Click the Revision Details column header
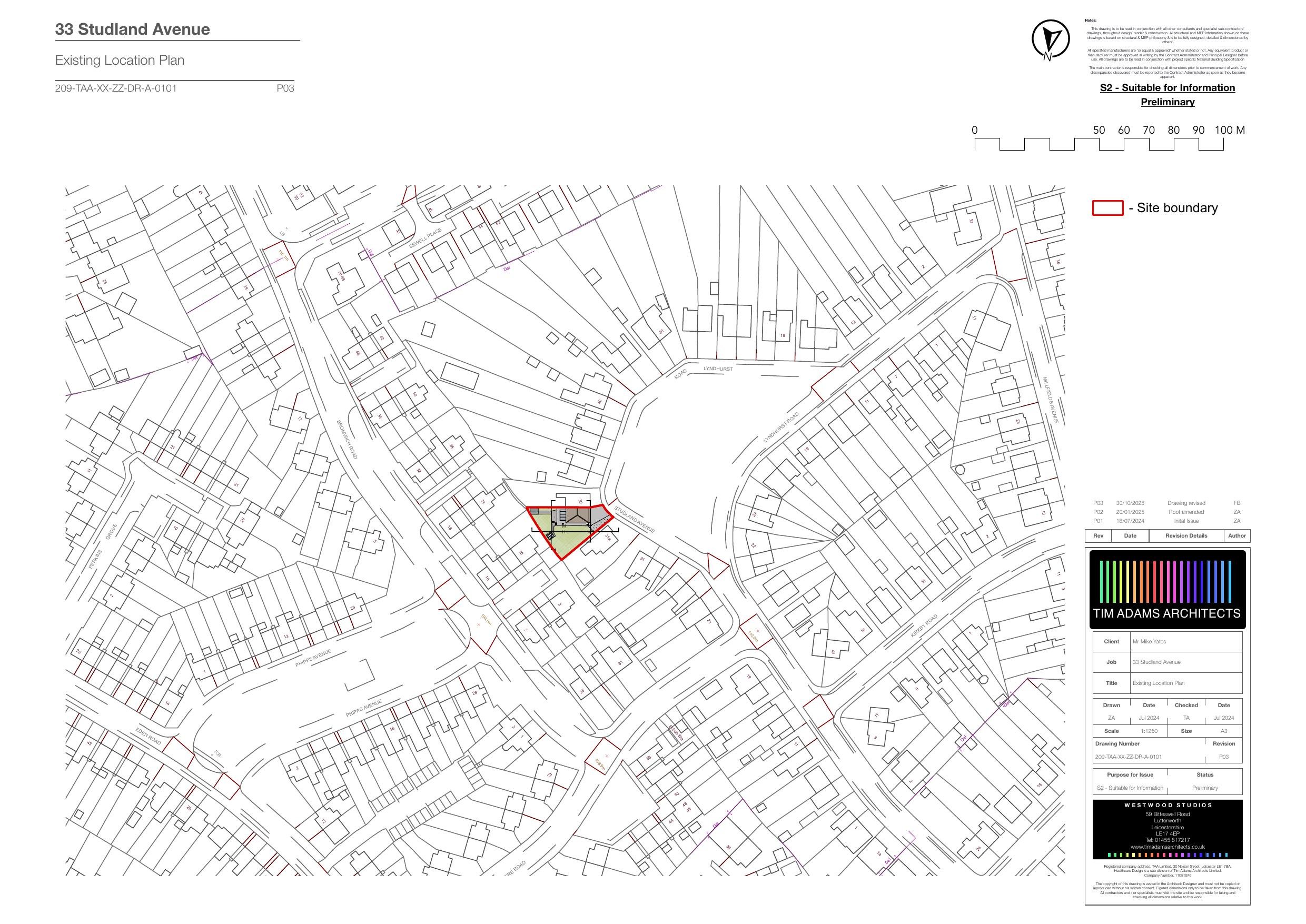This screenshot has width=1306, height=924. [x=1186, y=535]
